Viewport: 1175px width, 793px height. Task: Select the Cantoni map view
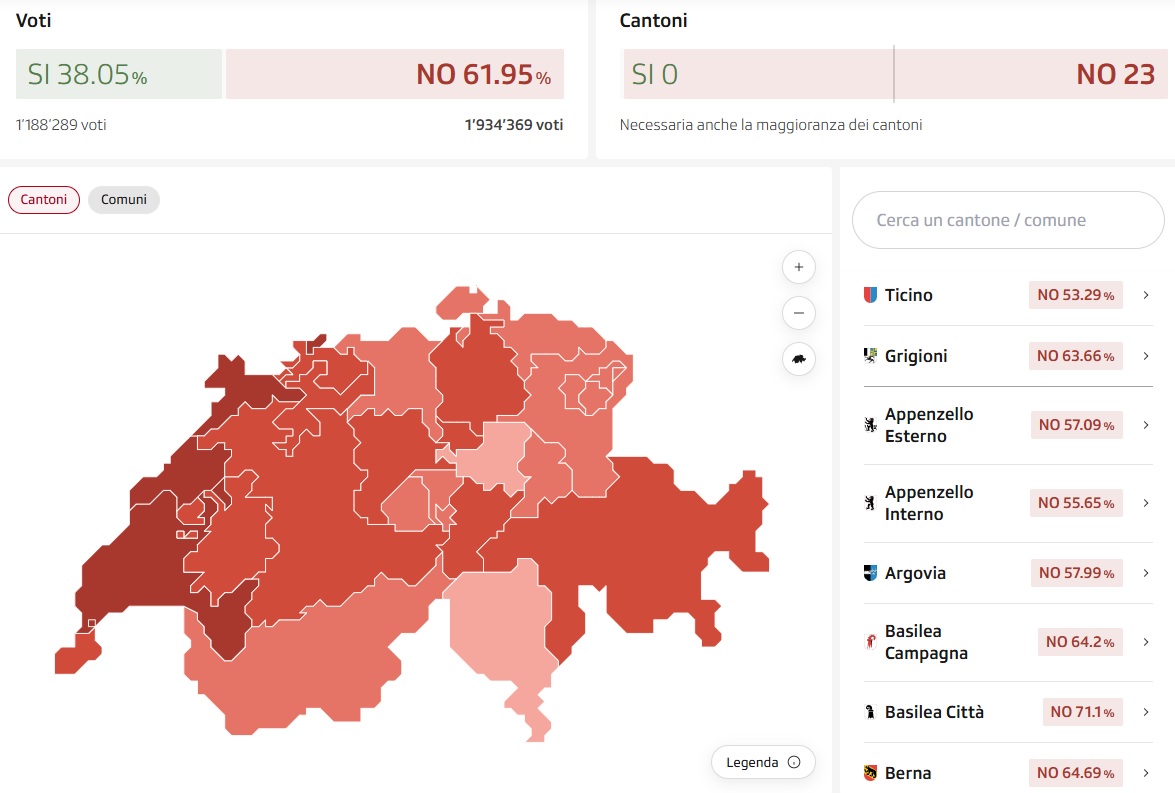click(44, 200)
